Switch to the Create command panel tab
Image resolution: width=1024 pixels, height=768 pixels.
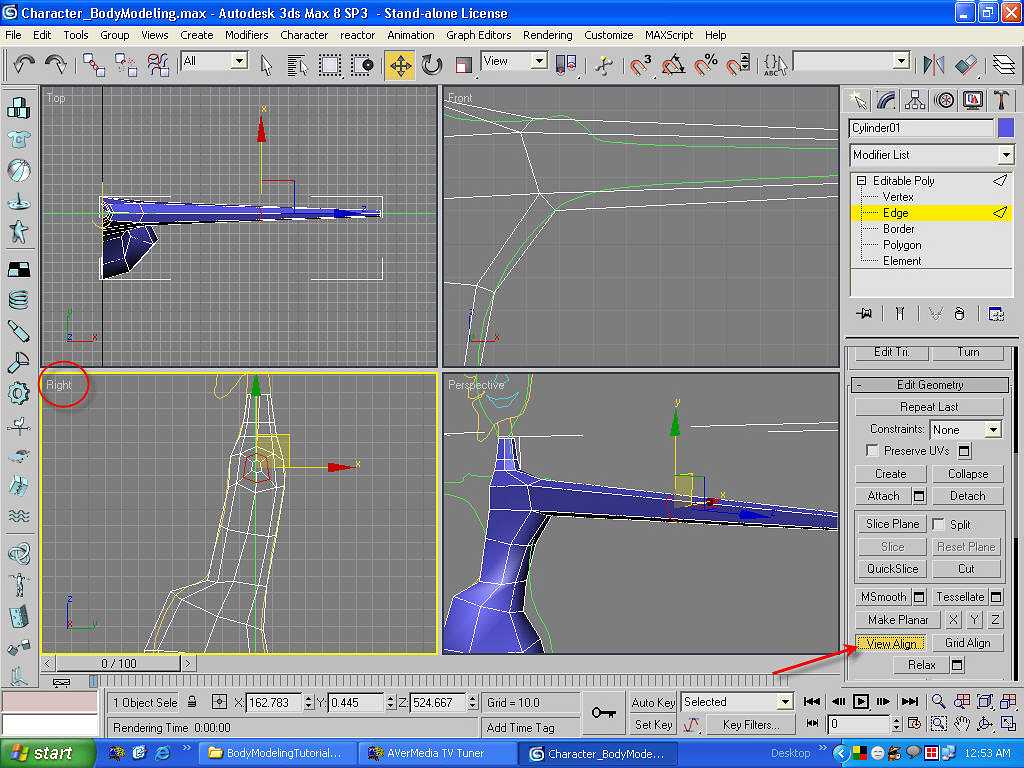[857, 101]
